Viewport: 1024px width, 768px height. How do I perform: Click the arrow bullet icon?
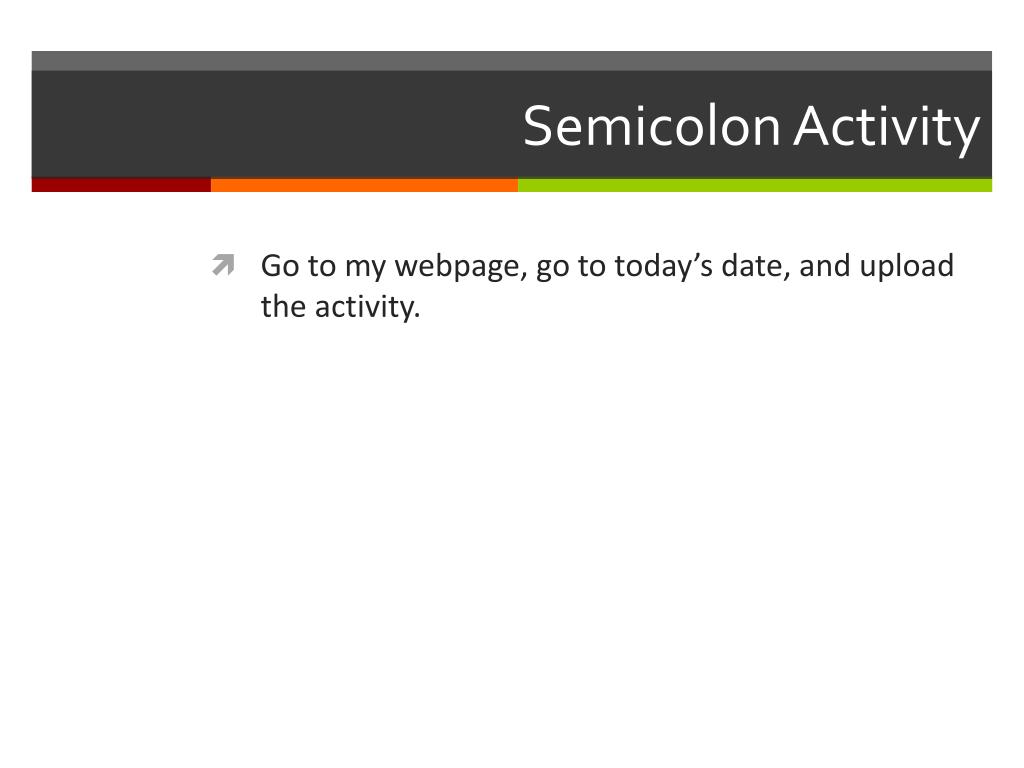tap(223, 266)
